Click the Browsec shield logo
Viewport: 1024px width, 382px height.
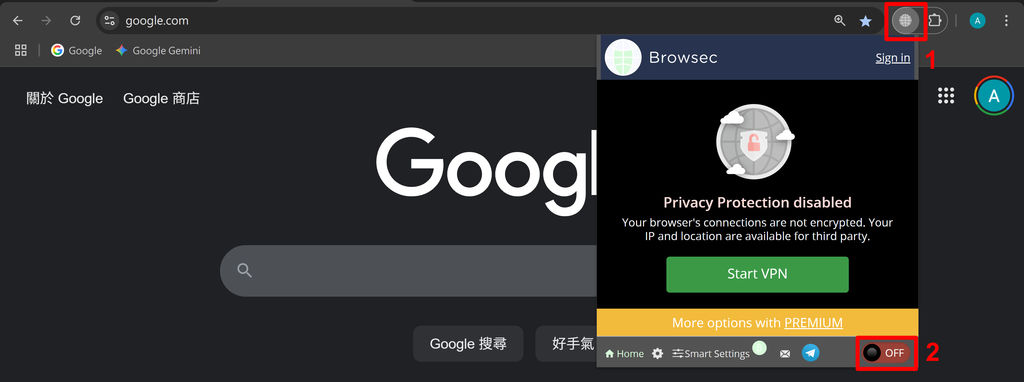[623, 57]
